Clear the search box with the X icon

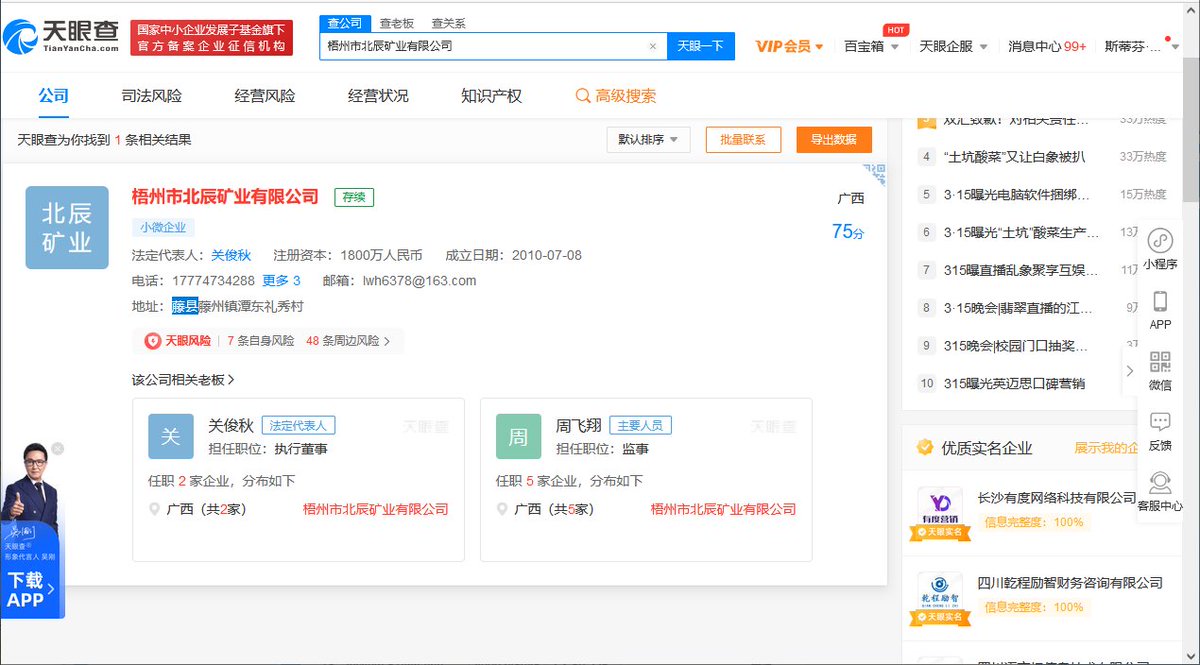click(653, 46)
